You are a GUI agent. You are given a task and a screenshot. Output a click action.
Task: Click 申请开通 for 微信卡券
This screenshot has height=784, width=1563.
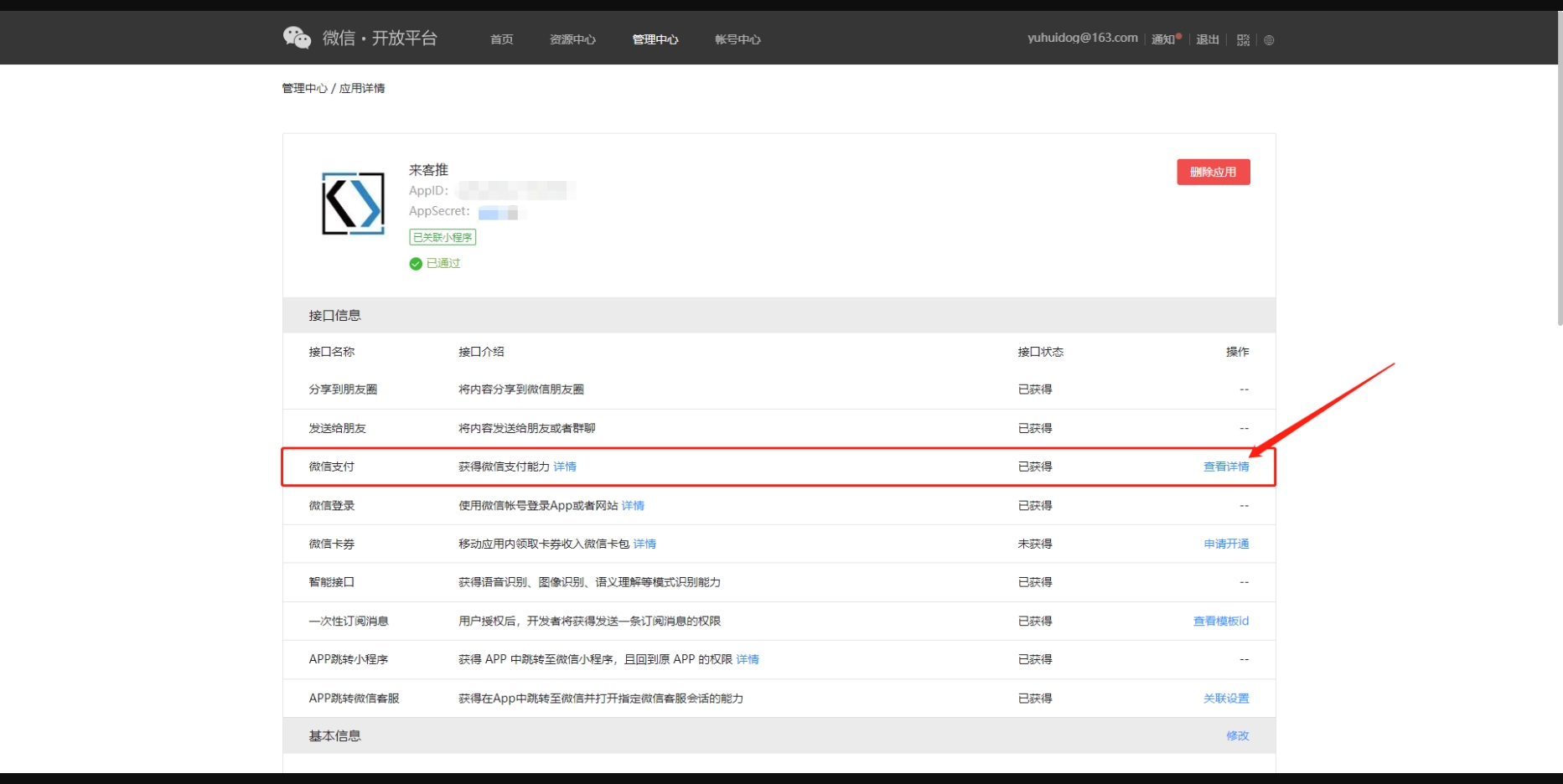pyautogui.click(x=1225, y=544)
